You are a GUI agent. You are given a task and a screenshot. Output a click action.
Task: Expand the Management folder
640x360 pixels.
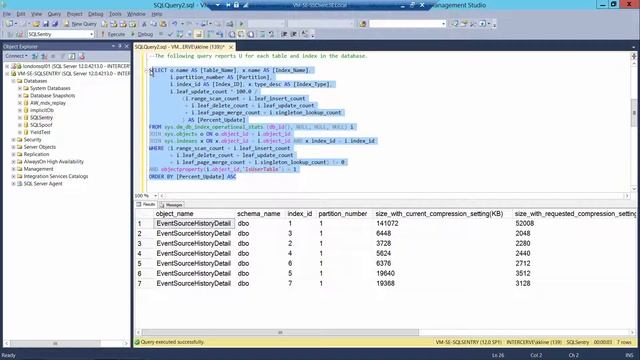(13, 169)
